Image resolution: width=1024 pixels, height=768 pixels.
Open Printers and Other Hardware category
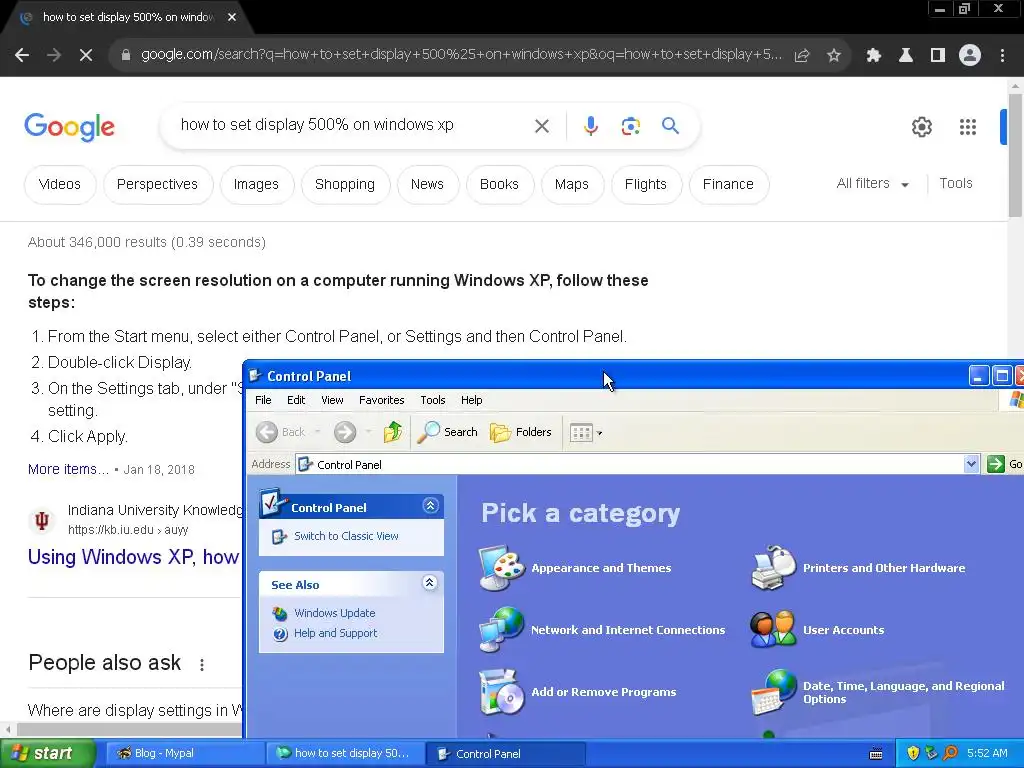pos(858,568)
